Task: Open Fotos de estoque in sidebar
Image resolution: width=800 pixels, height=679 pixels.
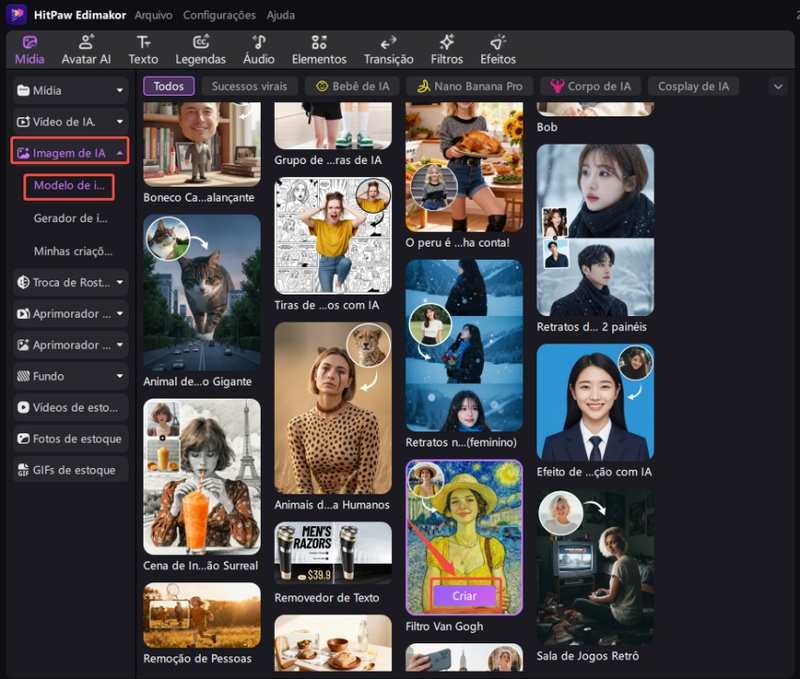Action: (x=70, y=439)
